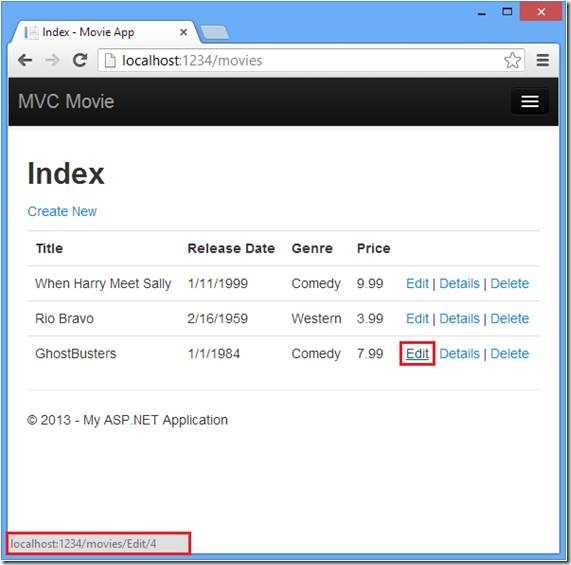
Task: Click the 1/11/1999 release date
Action: [x=218, y=284]
